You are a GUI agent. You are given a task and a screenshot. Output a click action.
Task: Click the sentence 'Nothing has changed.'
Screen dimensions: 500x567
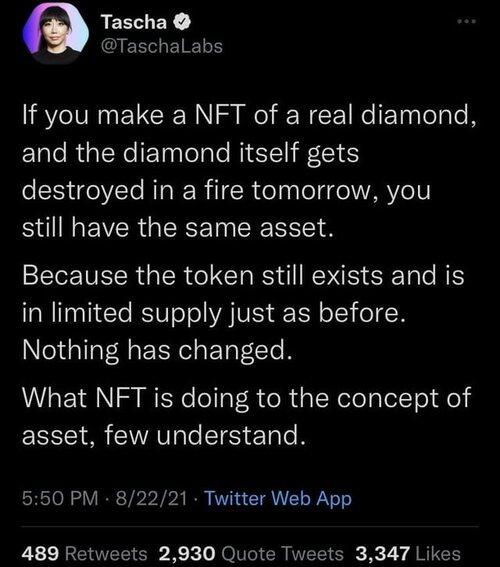coord(157,351)
